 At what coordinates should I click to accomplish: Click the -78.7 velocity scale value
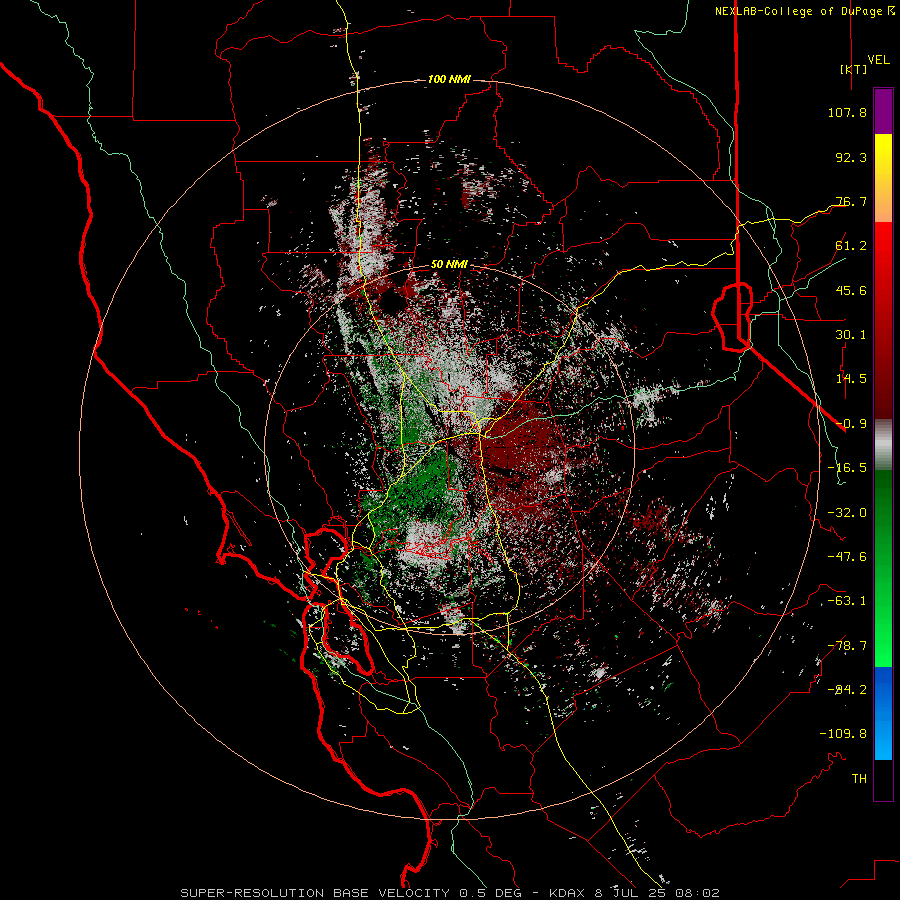[x=847, y=646]
